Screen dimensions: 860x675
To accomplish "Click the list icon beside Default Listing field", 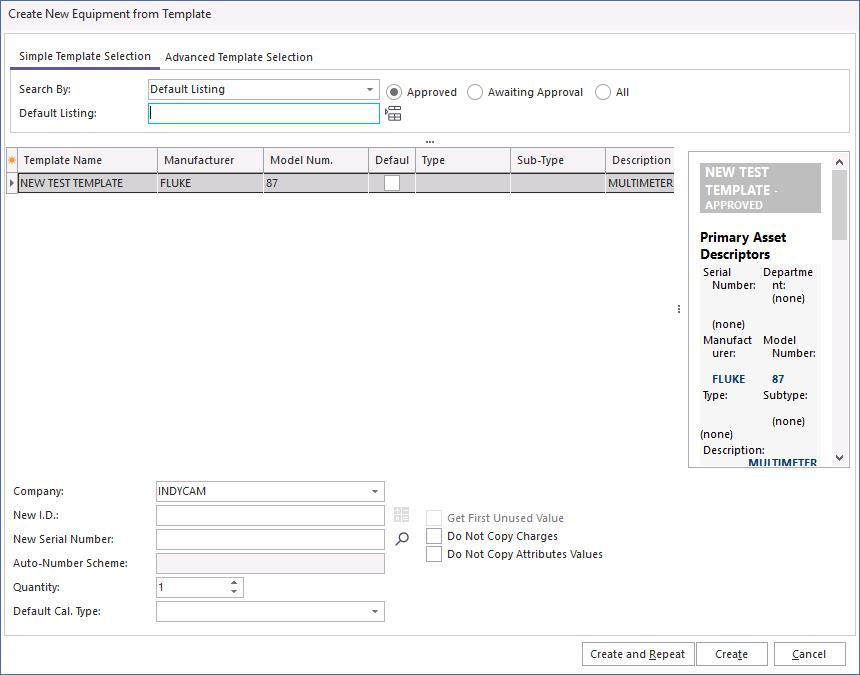I will pyautogui.click(x=393, y=114).
